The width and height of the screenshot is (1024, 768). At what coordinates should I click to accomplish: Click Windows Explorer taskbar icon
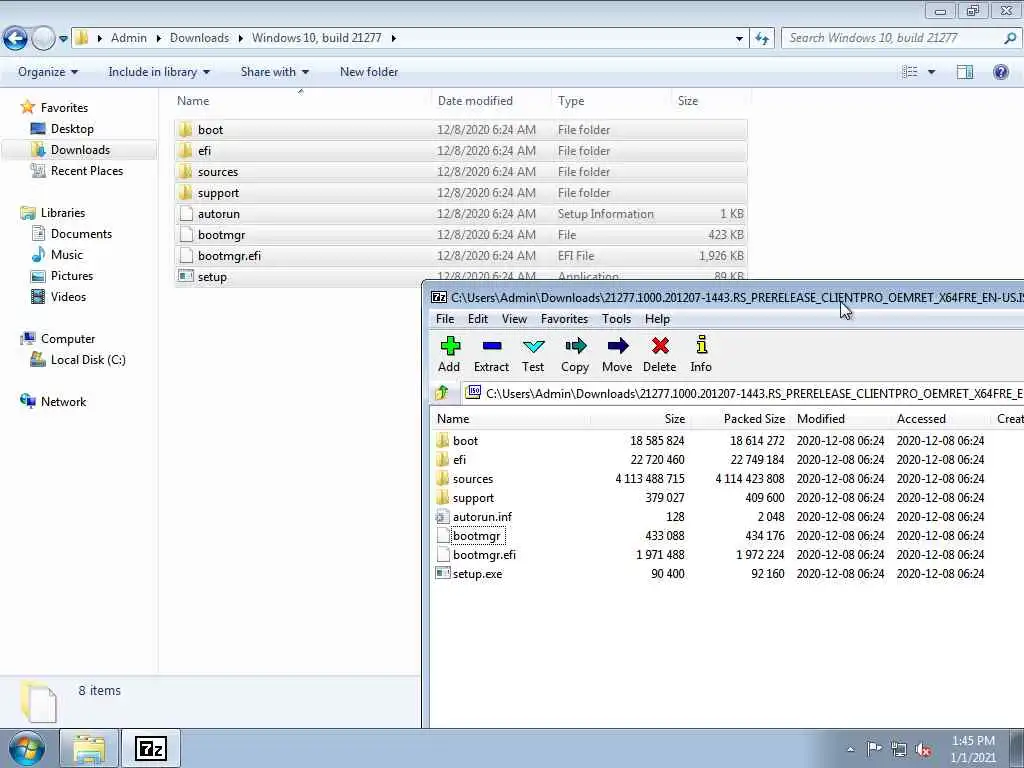point(89,748)
